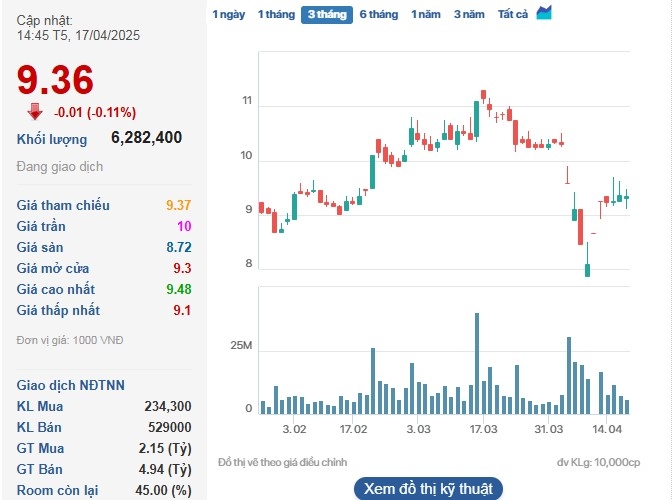Switch to the 1 tháng chart range
The image size is (672, 500).
(276, 14)
